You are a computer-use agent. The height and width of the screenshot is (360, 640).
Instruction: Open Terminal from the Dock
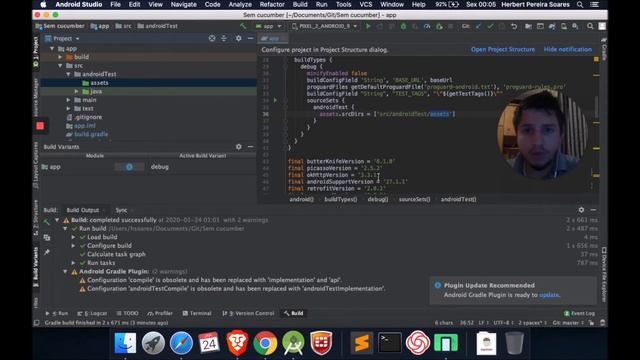pos(390,343)
